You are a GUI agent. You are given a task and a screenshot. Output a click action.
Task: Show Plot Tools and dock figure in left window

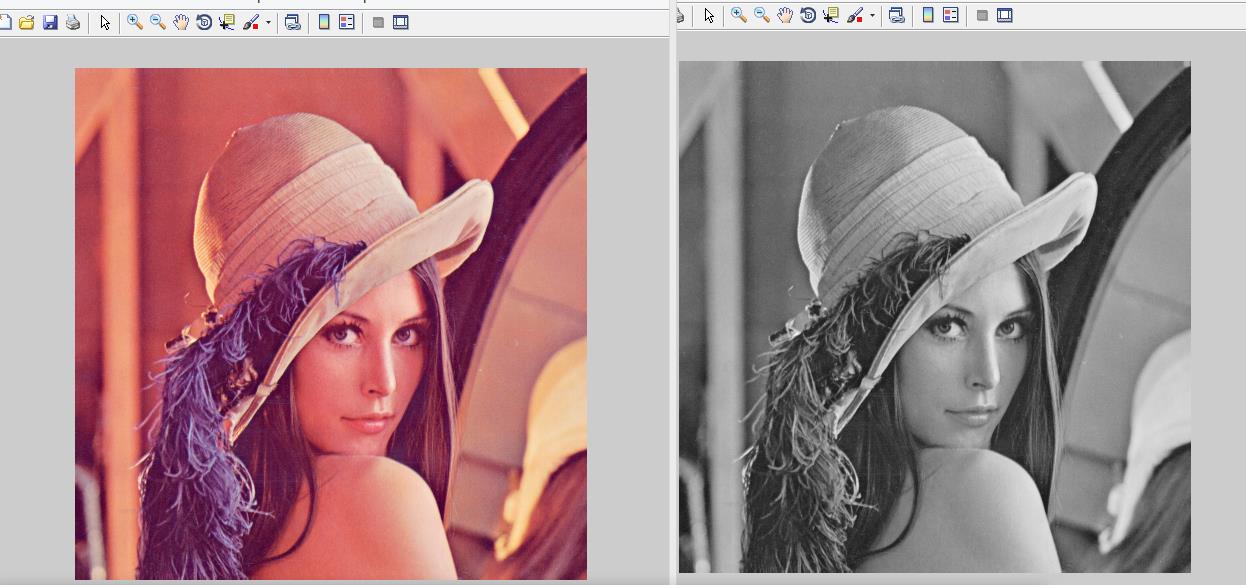pos(401,22)
